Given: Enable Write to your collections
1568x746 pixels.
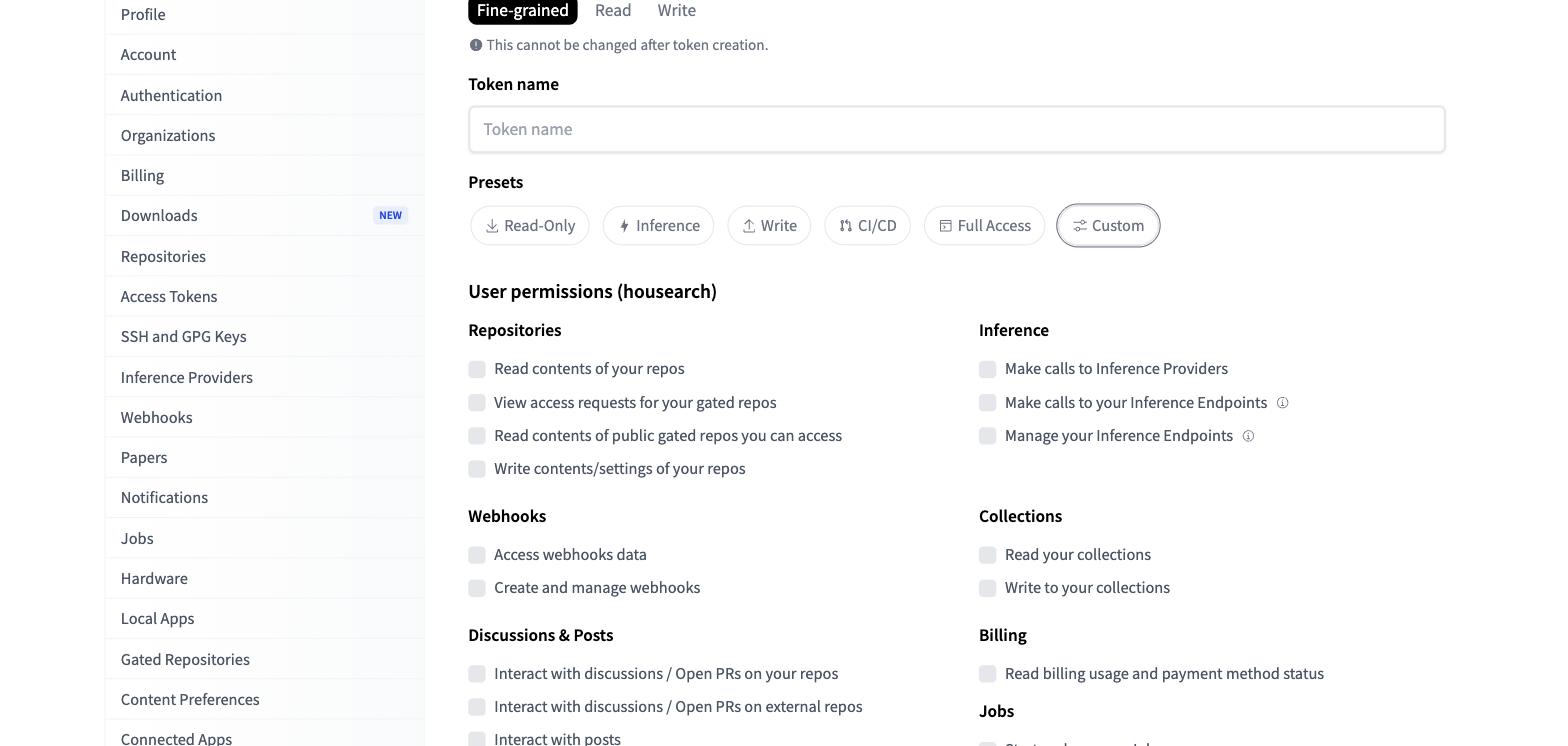Looking at the screenshot, I should click(988, 588).
